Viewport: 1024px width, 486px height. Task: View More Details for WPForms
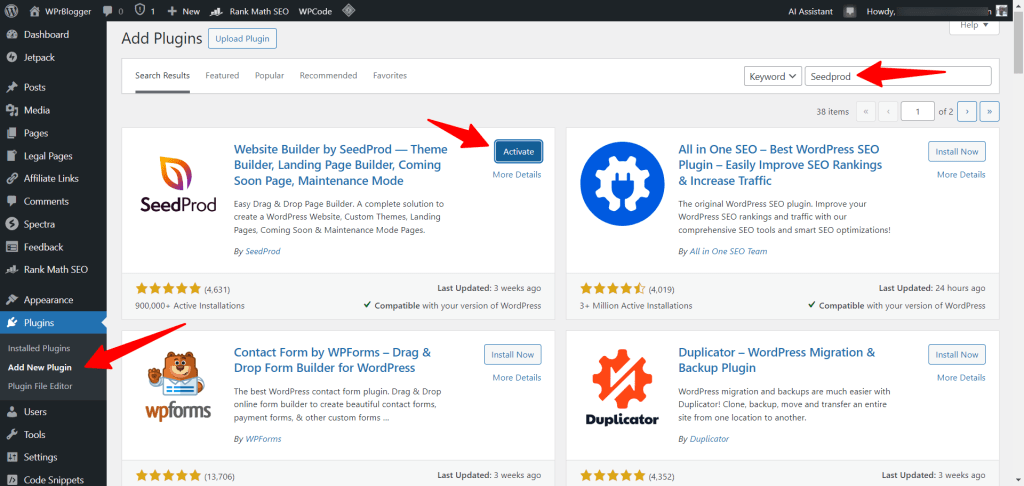click(x=517, y=378)
